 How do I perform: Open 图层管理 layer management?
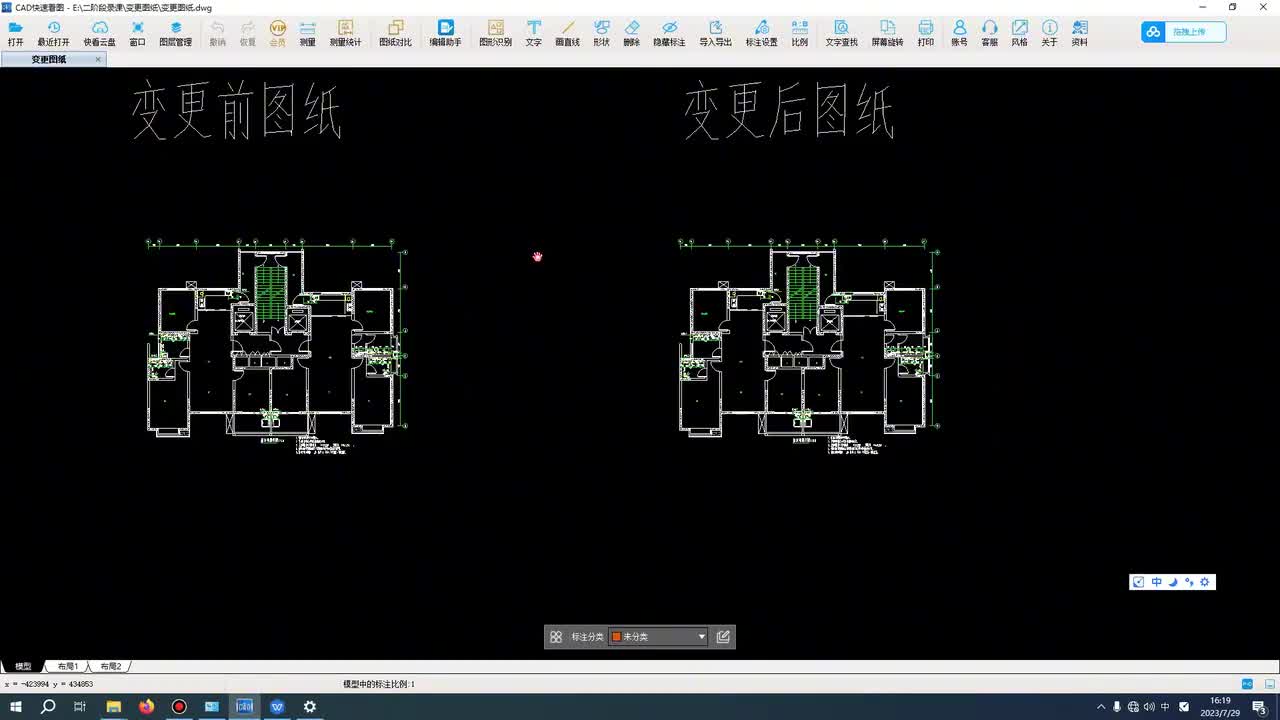[176, 33]
